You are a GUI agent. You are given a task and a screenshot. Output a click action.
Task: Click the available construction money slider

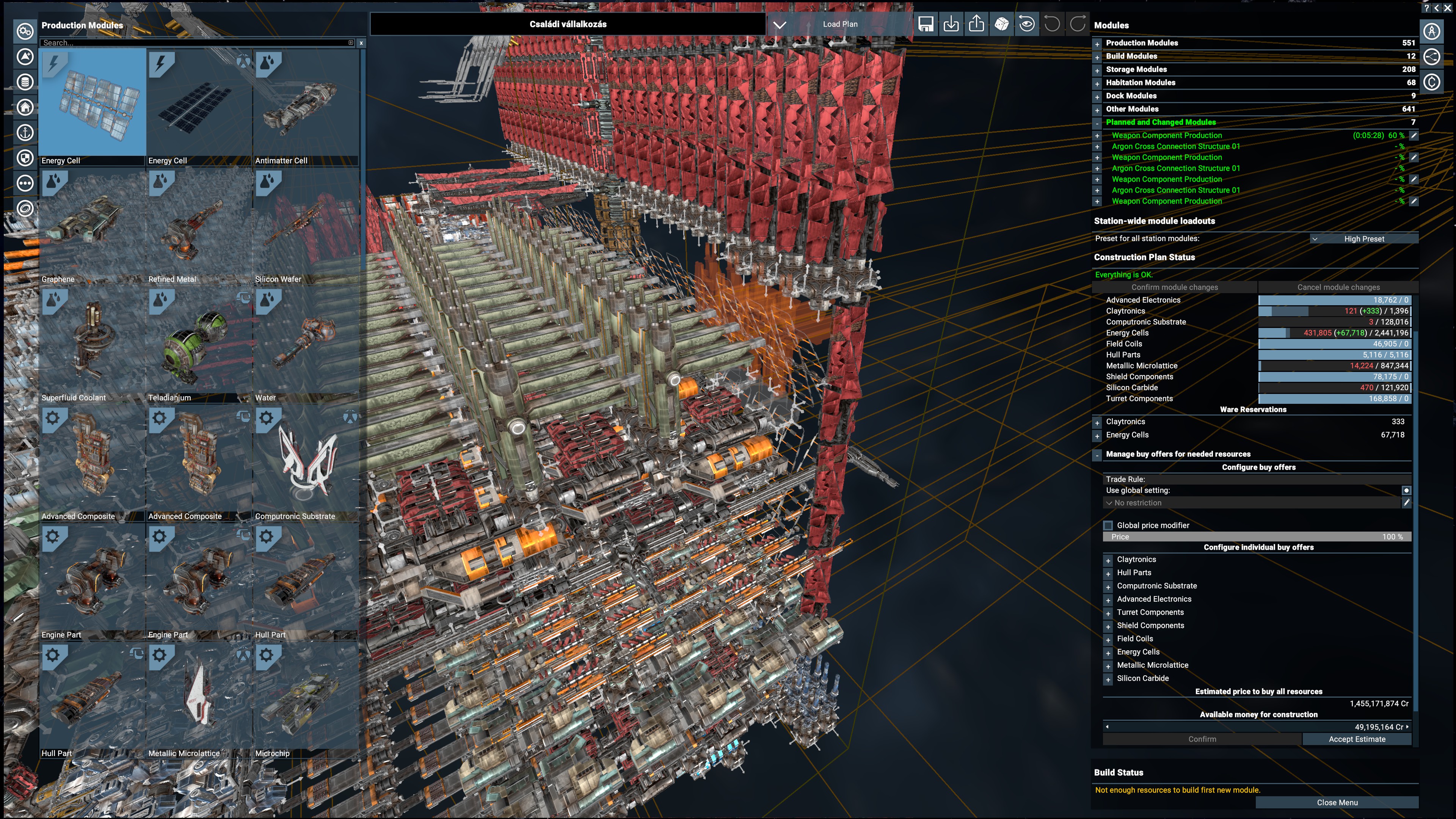coord(1257,727)
